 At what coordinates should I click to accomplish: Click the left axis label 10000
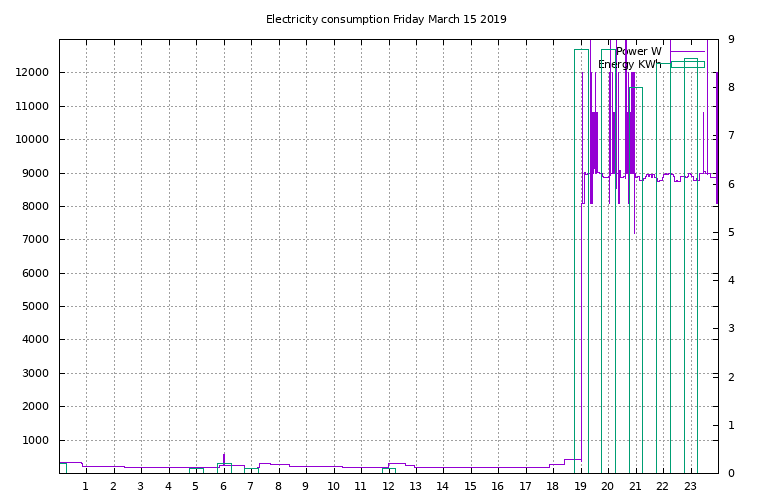tap(32, 140)
